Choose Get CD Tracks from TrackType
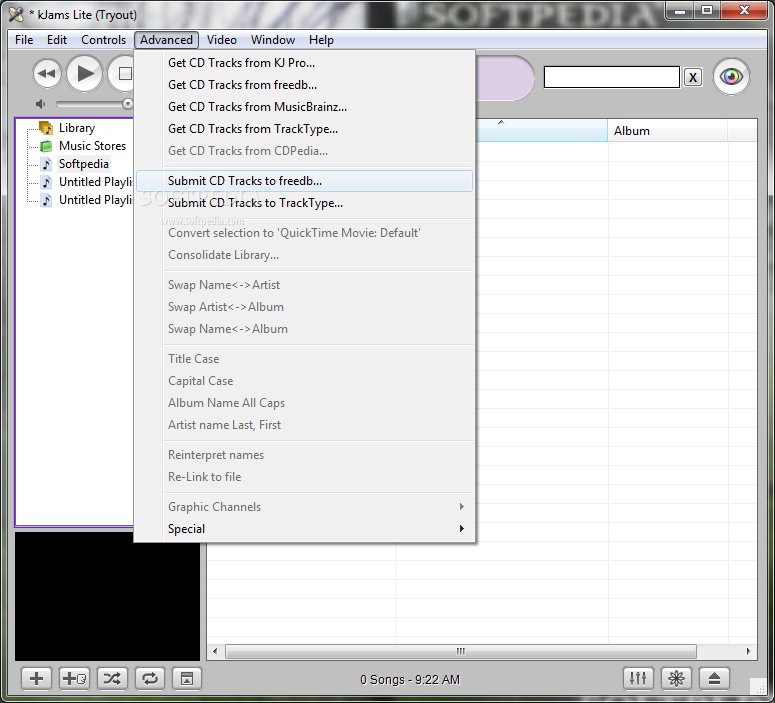Image resolution: width=775 pixels, height=703 pixels. [x=304, y=129]
